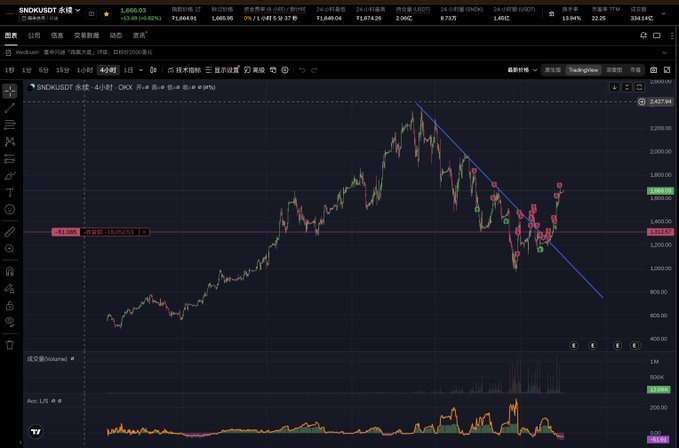Expand the top stats bar chevron
This screenshot has width=679, height=448.
(663, 14)
